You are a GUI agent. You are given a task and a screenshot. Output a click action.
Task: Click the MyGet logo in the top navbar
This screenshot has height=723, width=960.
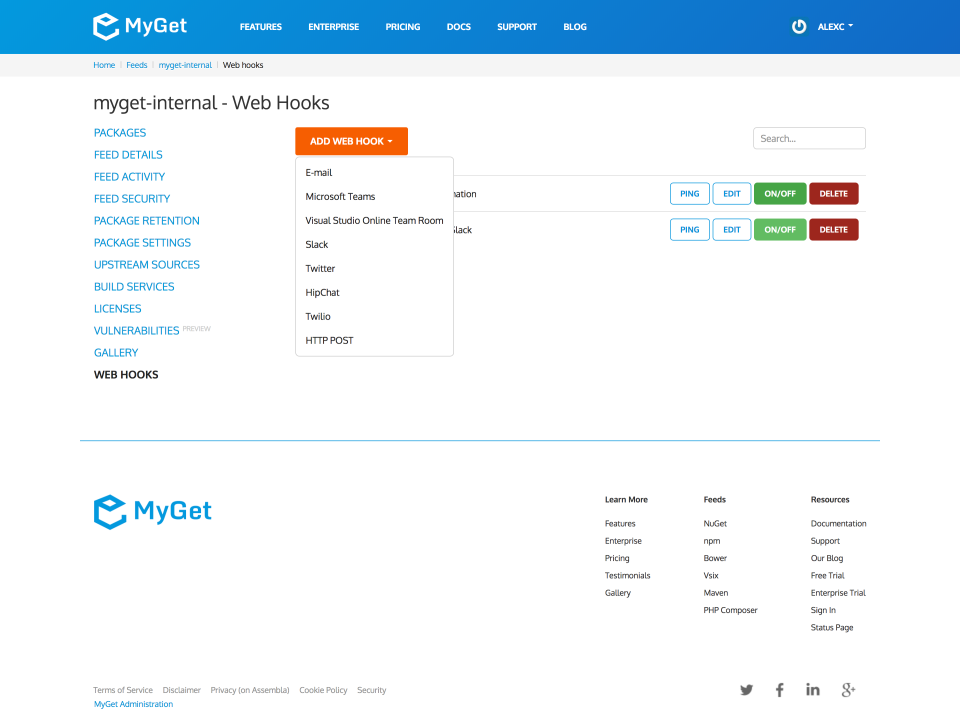[x=138, y=26]
